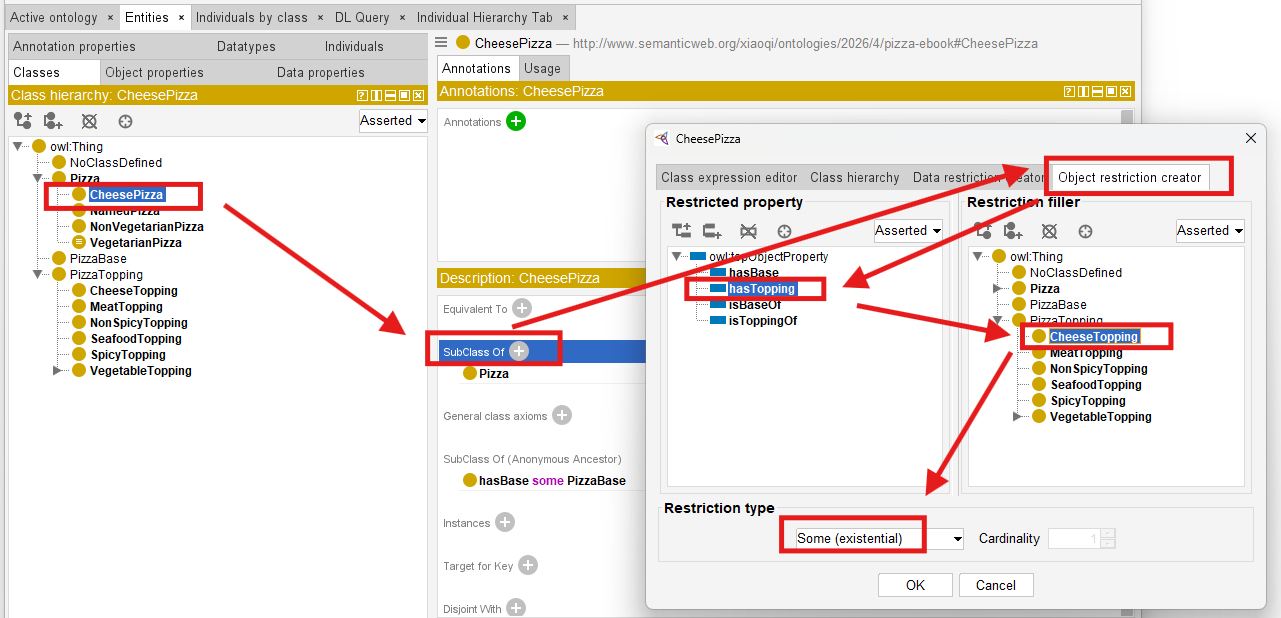Select SeafoodTopping in main Class hierarchy
The image size is (1281, 618).
(135, 339)
